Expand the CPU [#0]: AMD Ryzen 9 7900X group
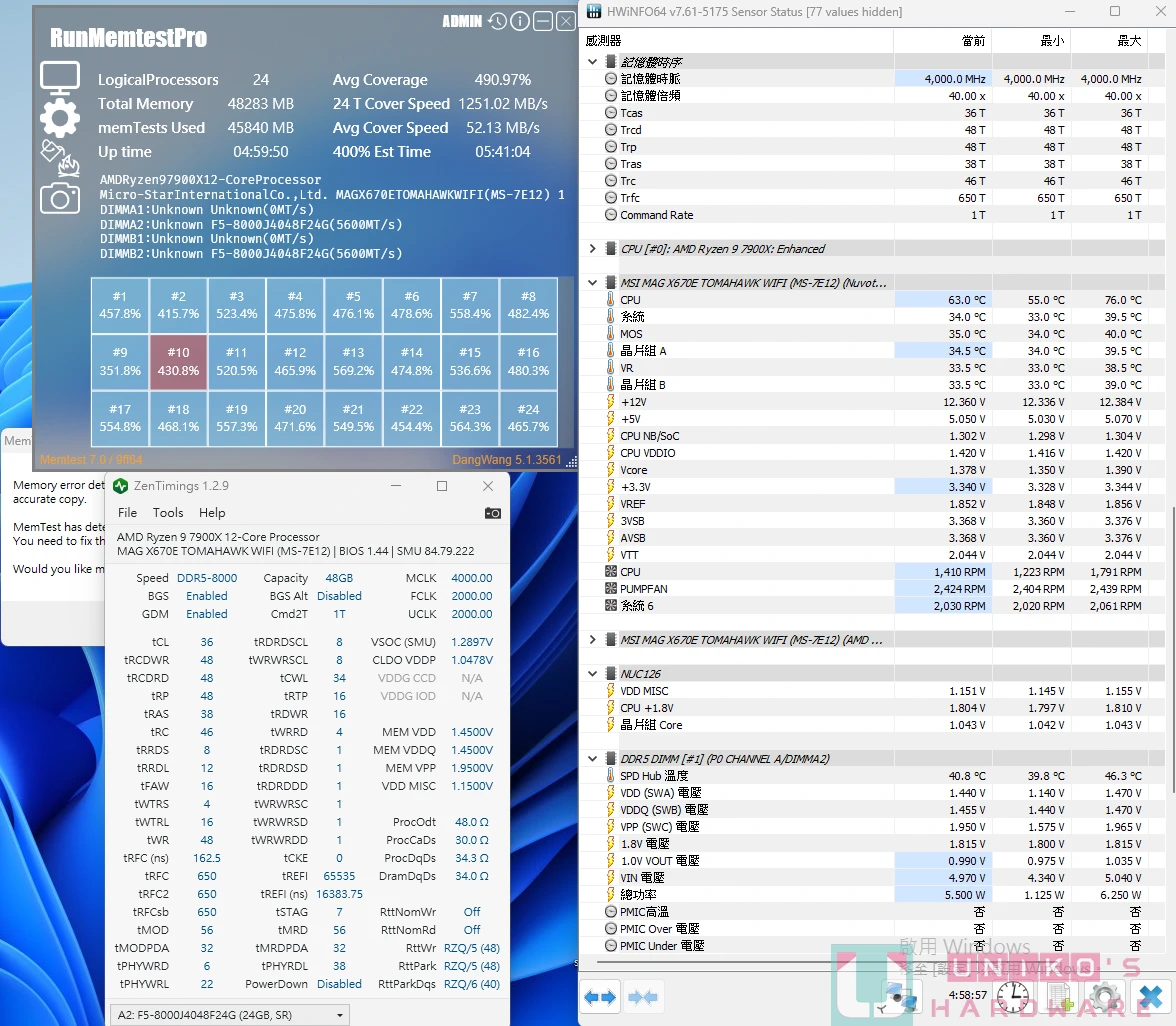 [592, 249]
